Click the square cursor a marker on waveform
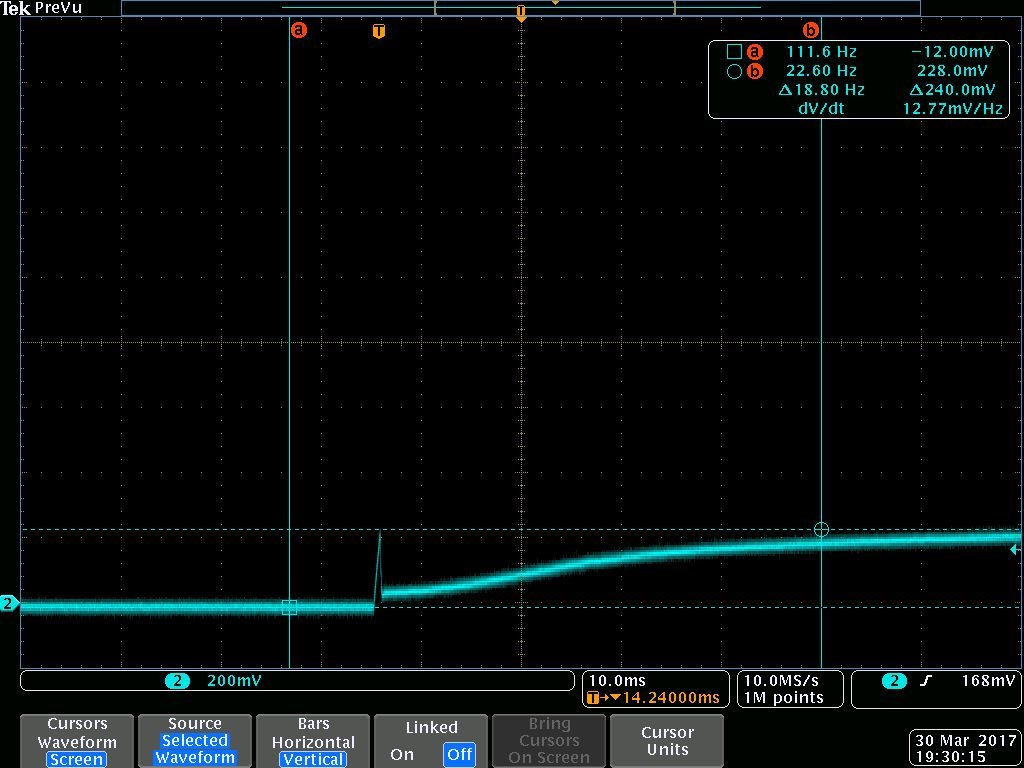The height and width of the screenshot is (768, 1024). coord(289,607)
